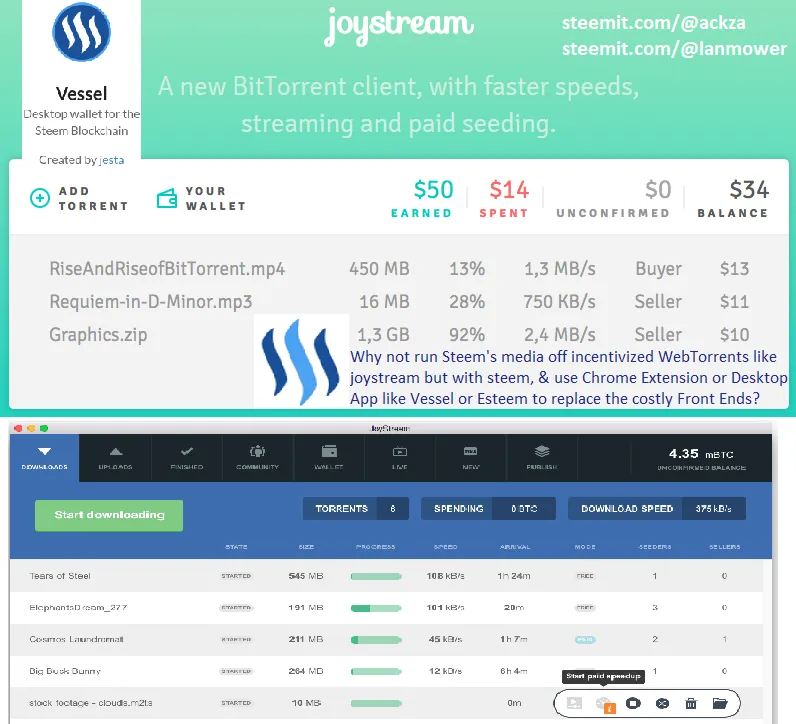
Task: Select the Requiem-in-D-Minor.mp3 file name
Action: pos(151,302)
